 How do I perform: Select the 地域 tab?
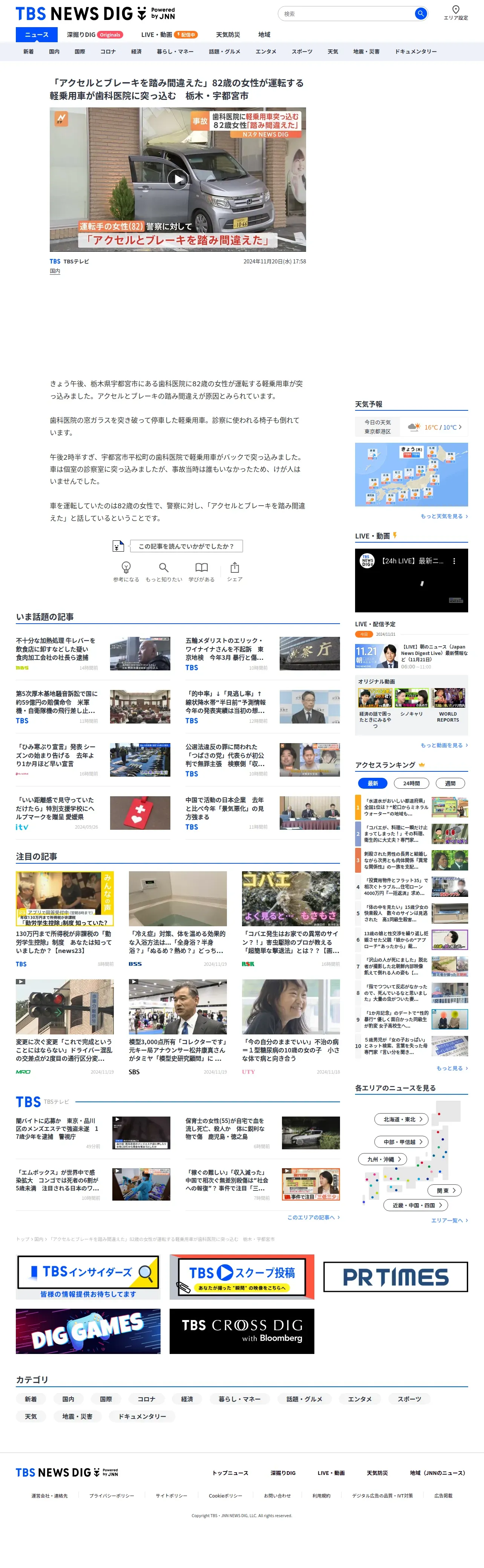click(x=264, y=35)
